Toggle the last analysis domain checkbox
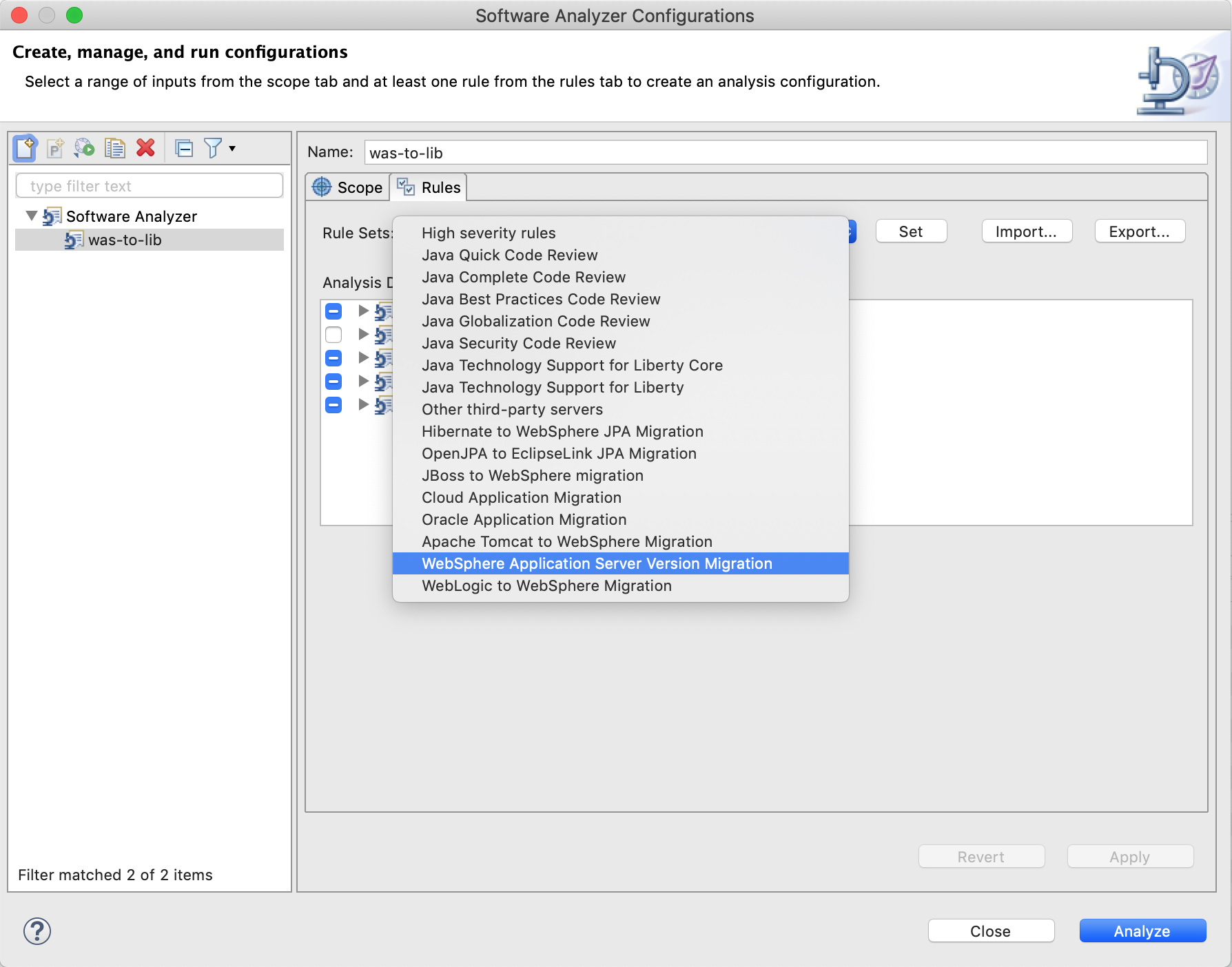The width and height of the screenshot is (1232, 967). point(333,405)
